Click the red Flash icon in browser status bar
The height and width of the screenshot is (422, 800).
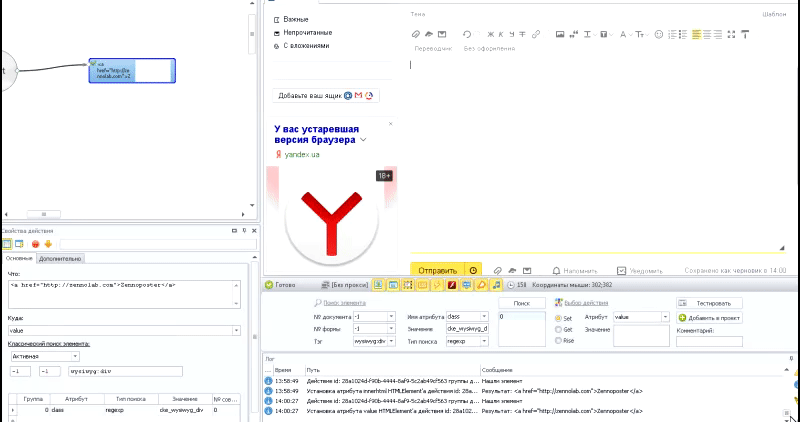pyautogui.click(x=452, y=285)
